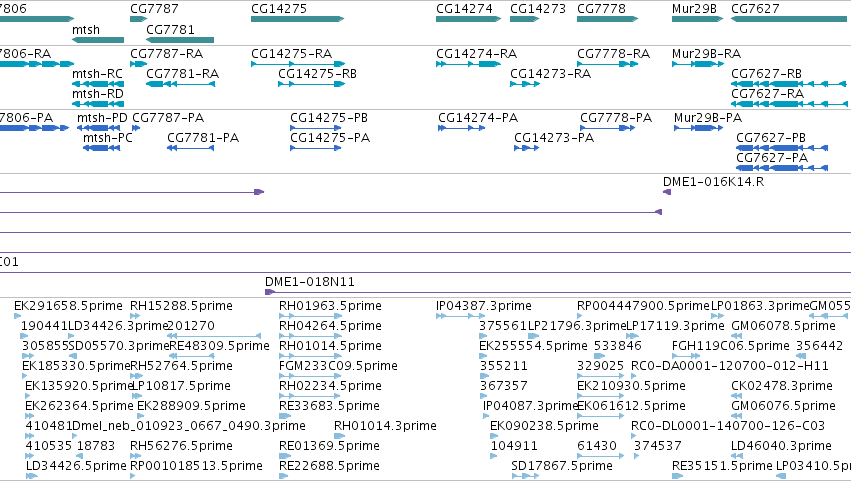This screenshot has width=851, height=481.
Task: Select transcript mtsh-RD label
Action: (98, 94)
